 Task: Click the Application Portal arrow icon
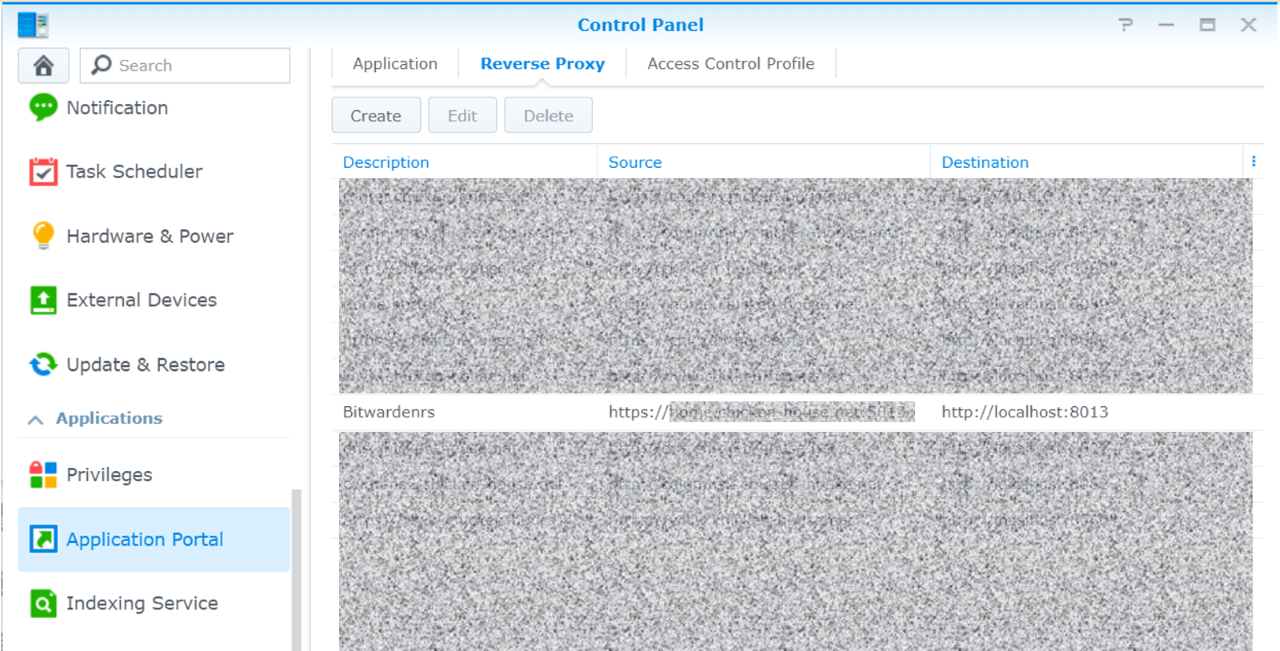tap(43, 540)
